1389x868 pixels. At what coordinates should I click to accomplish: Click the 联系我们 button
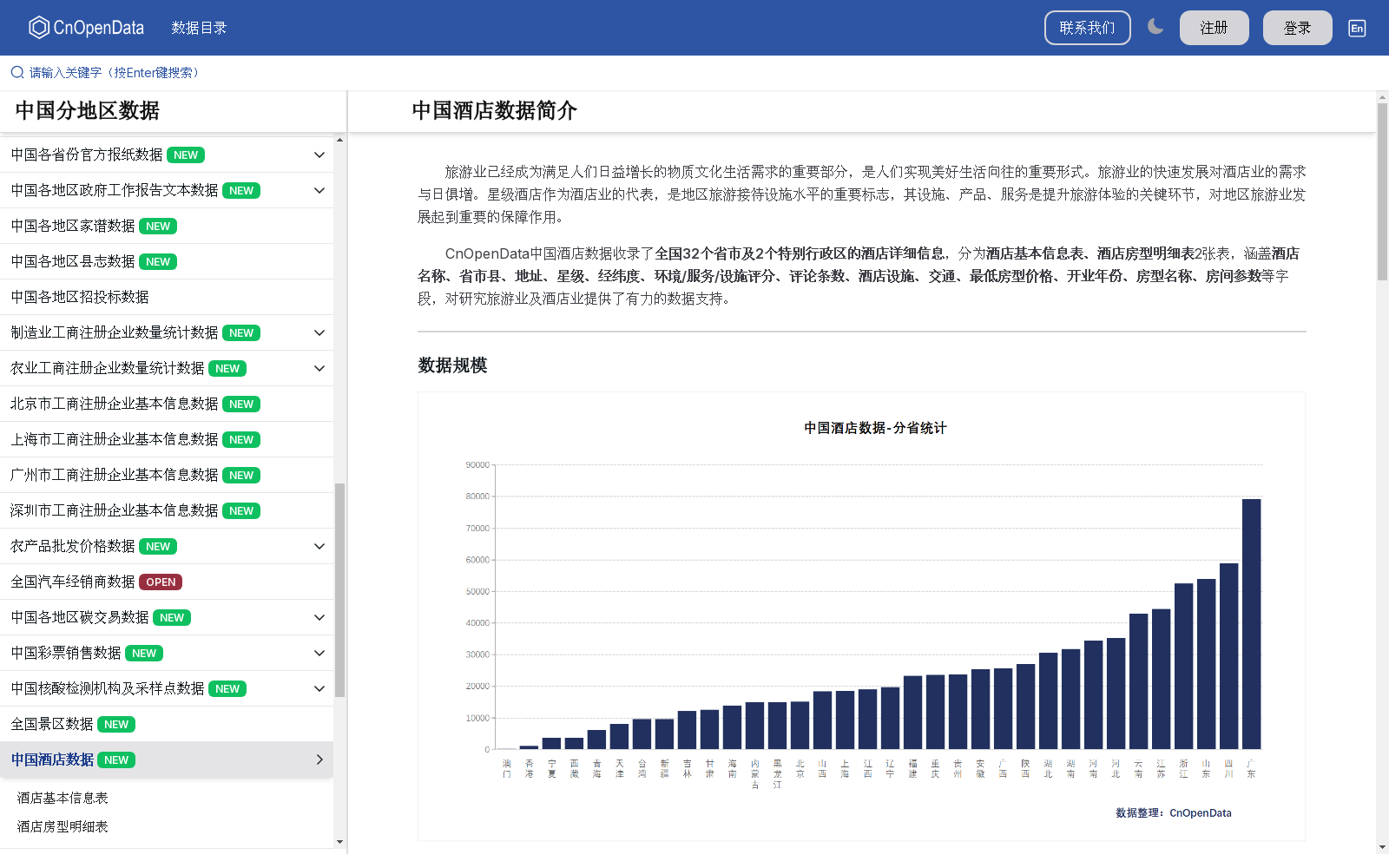pos(1087,28)
